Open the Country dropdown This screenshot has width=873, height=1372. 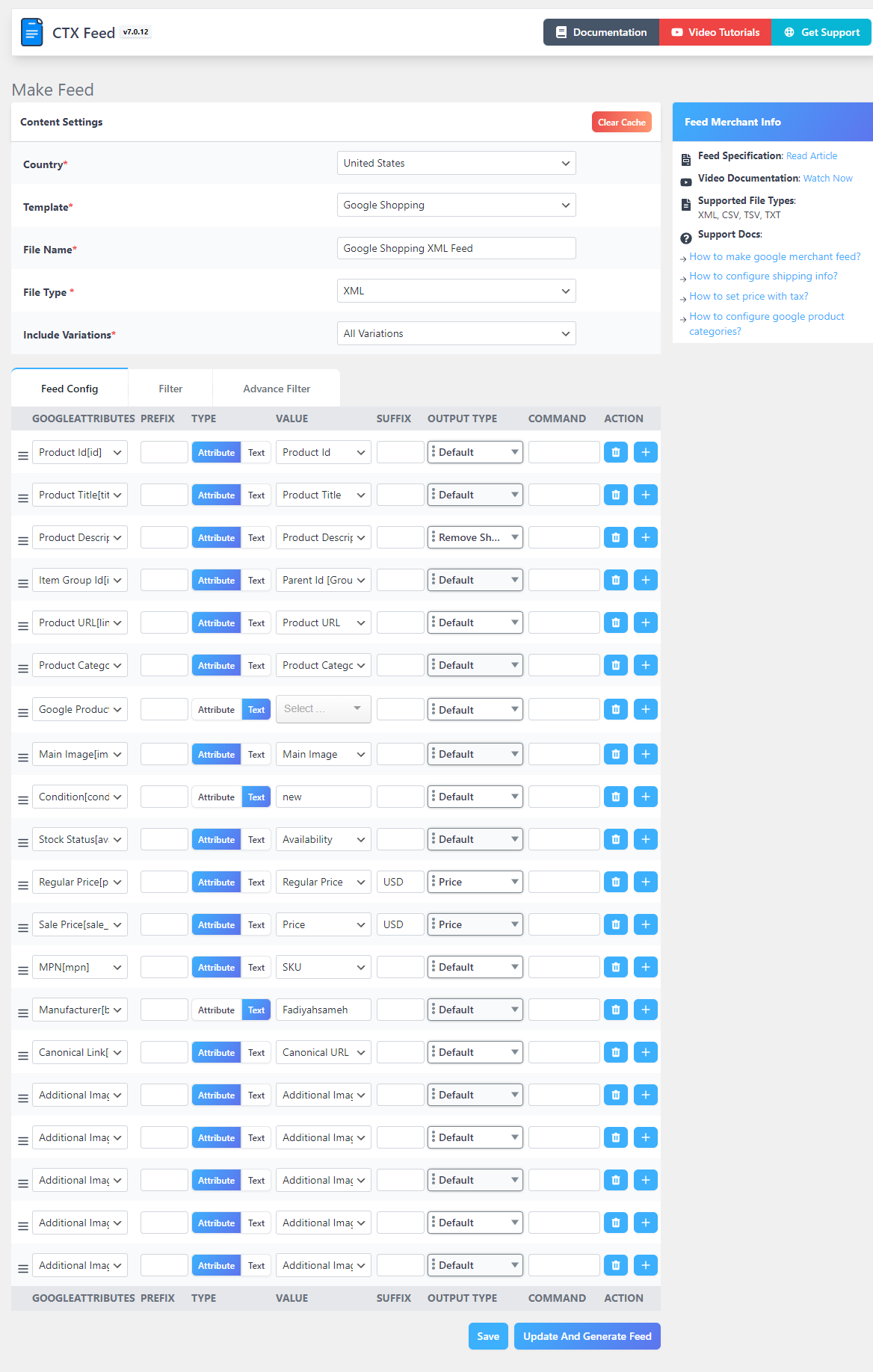(x=456, y=163)
